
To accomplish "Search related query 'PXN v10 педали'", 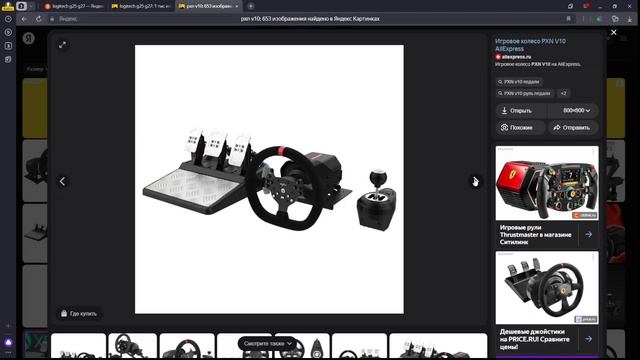I will pos(519,82).
